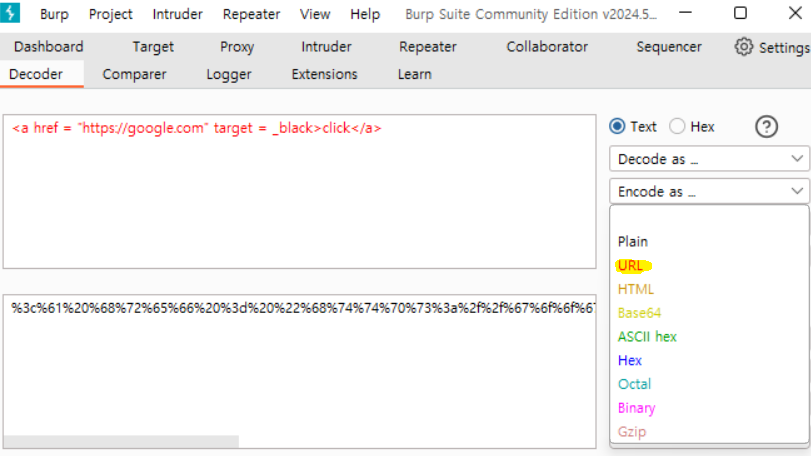The width and height of the screenshot is (811, 456).
Task: Switch to the Collaborator tab
Action: [547, 47]
